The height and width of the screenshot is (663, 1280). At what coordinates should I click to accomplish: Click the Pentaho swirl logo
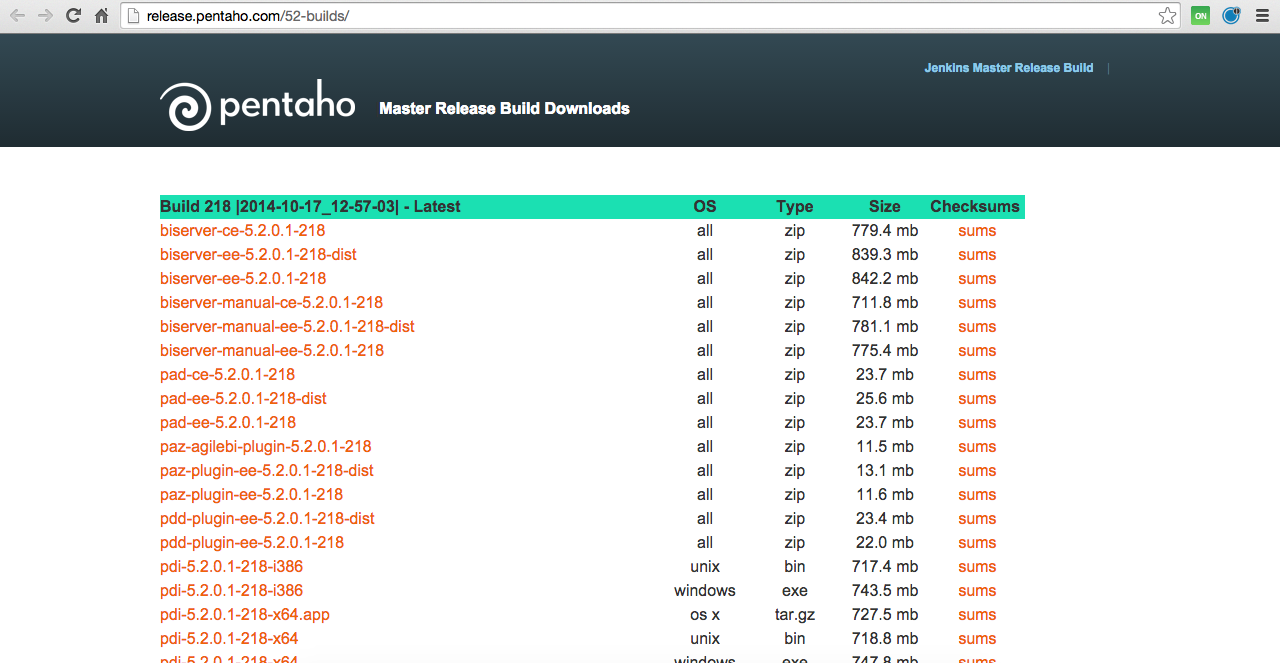click(x=186, y=106)
